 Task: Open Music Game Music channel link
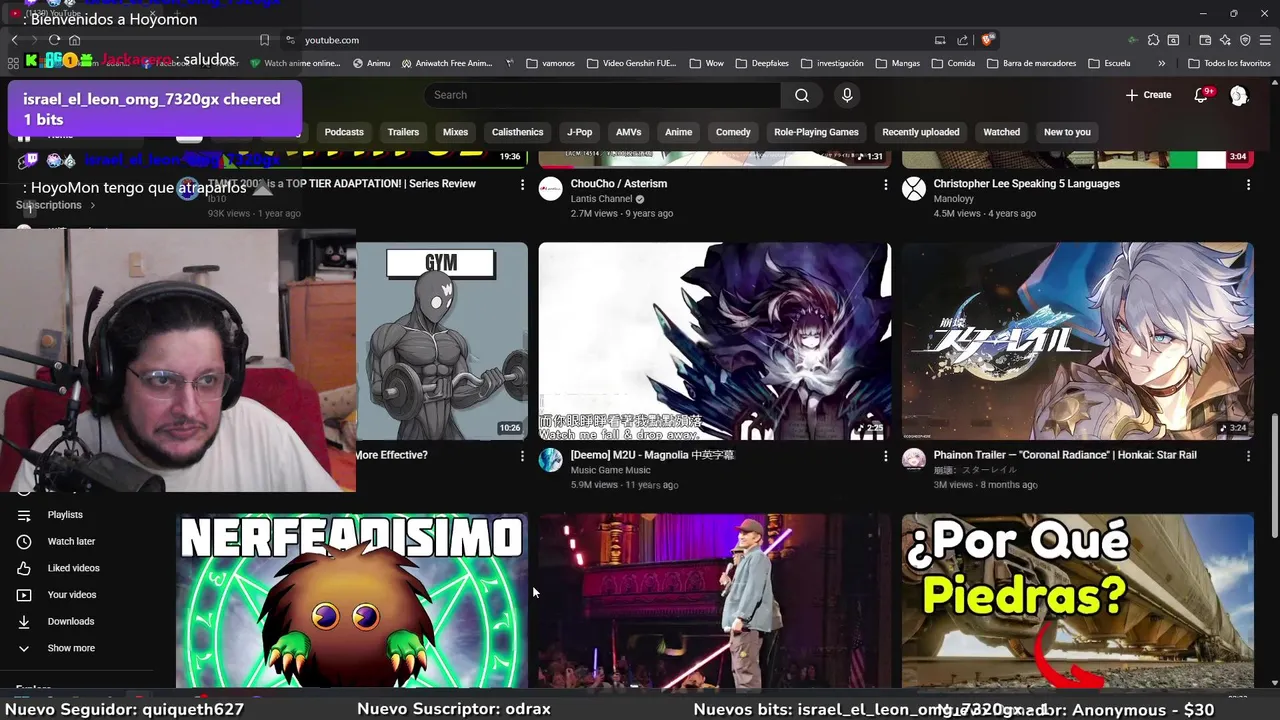[610, 470]
